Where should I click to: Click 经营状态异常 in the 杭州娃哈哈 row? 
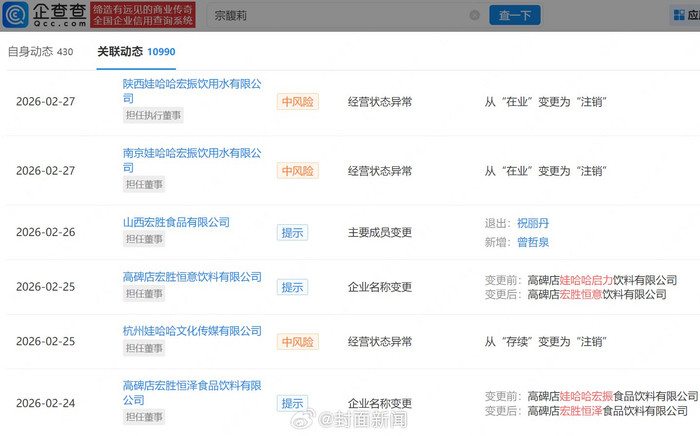click(380, 342)
